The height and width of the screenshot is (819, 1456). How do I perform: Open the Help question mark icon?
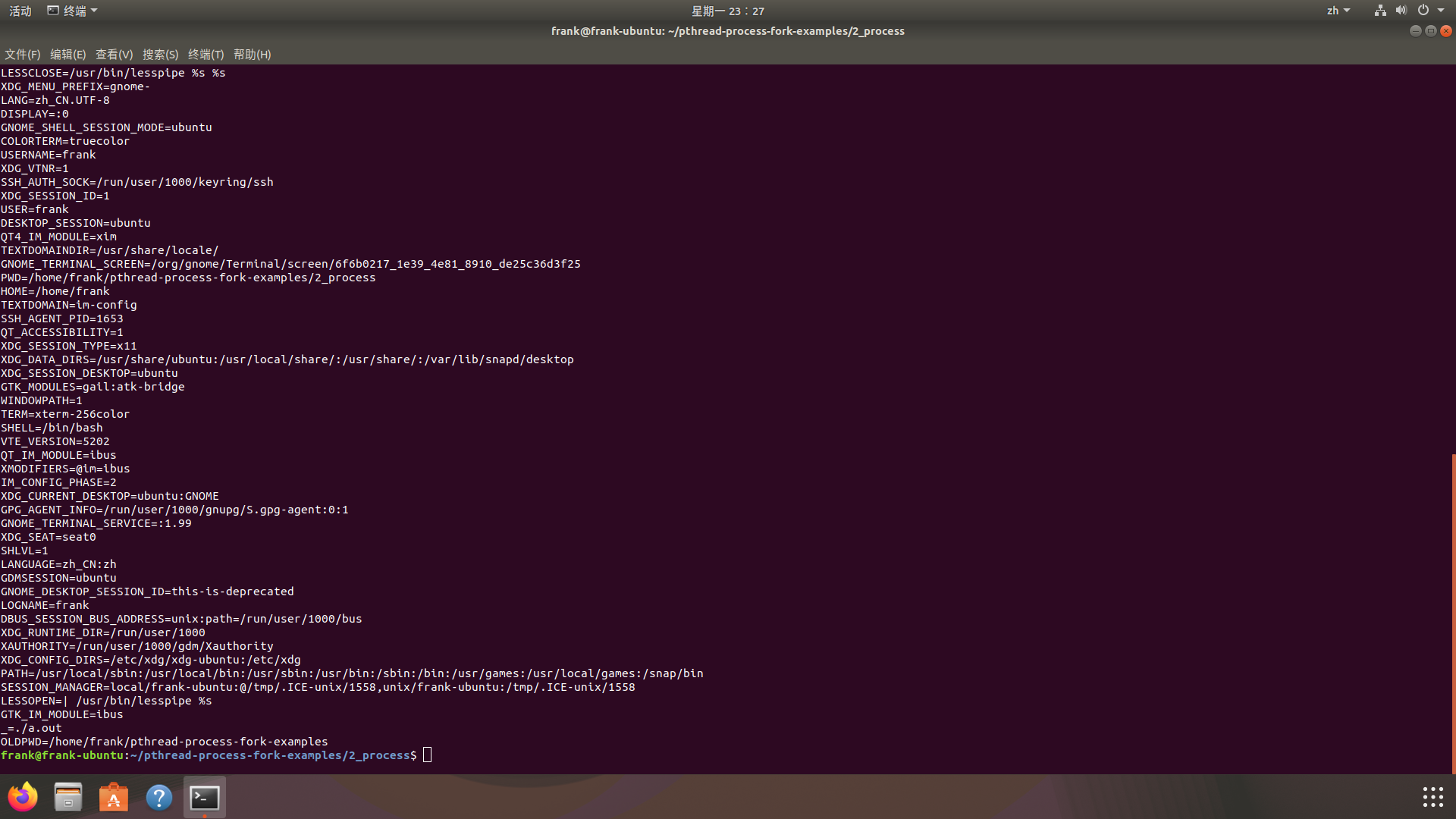tap(159, 797)
